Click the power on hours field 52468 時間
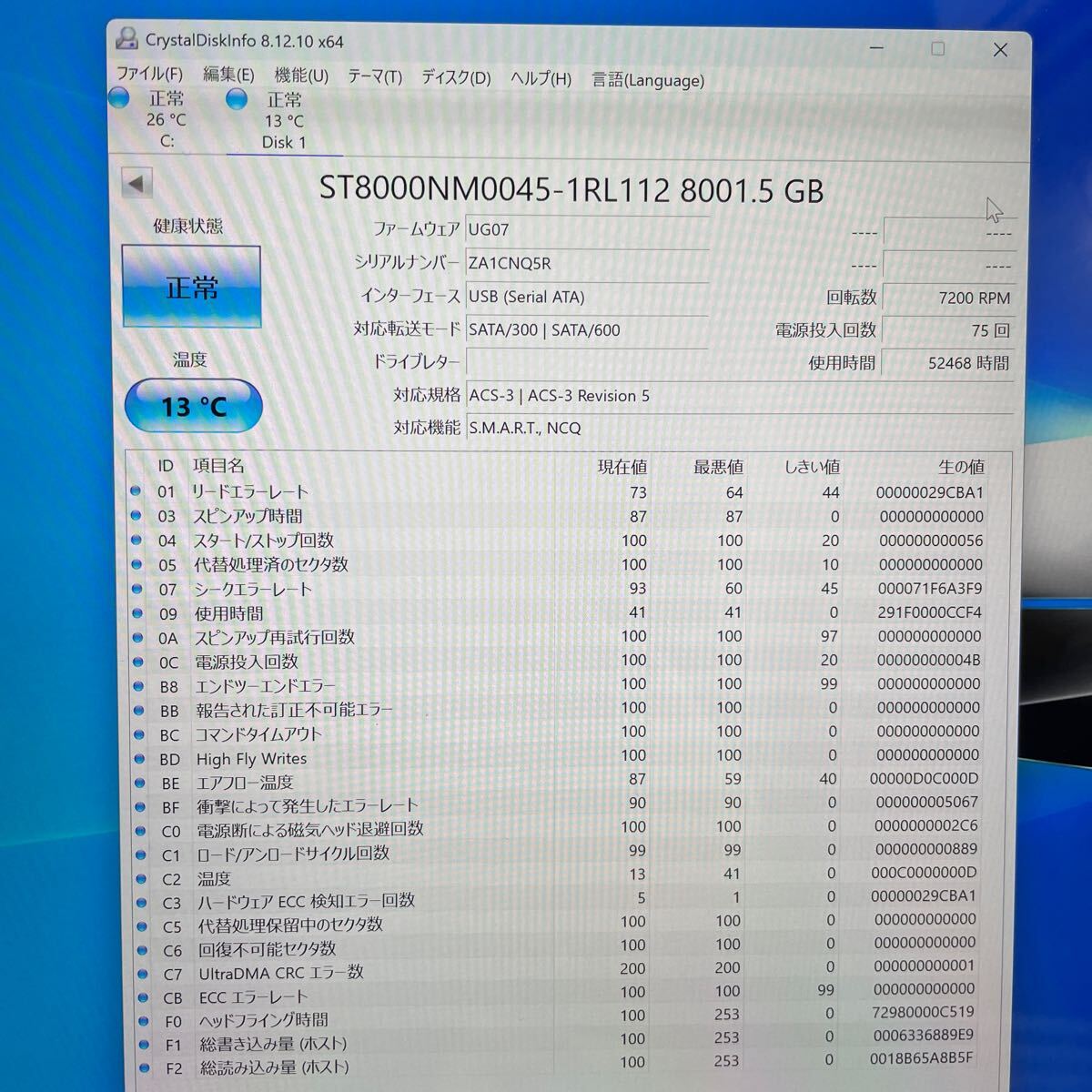Viewport: 1092px width, 1092px height. [948, 363]
